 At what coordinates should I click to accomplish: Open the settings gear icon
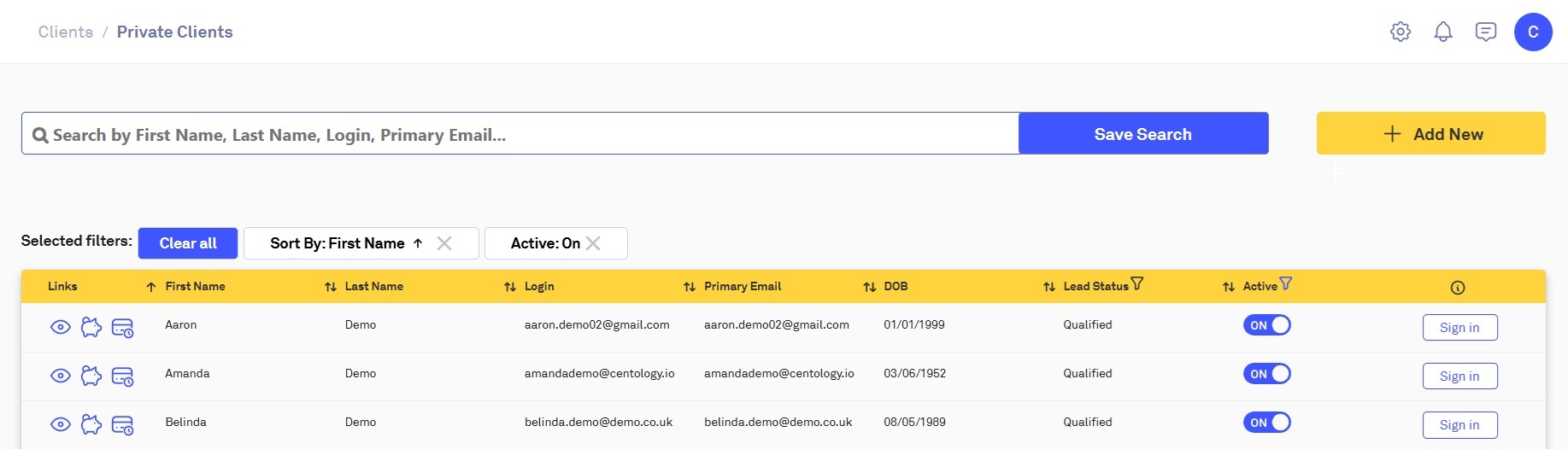pyautogui.click(x=1400, y=32)
